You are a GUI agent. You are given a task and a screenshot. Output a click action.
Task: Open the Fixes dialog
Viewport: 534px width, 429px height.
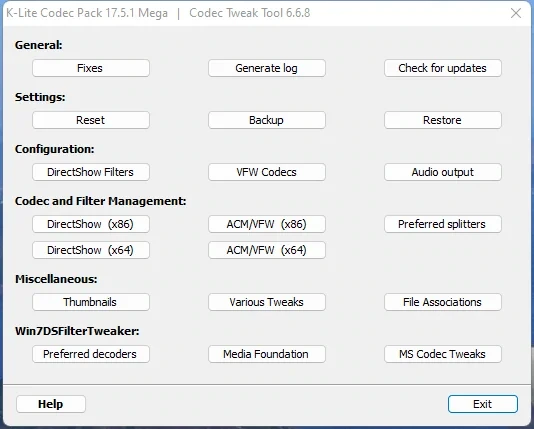click(91, 68)
